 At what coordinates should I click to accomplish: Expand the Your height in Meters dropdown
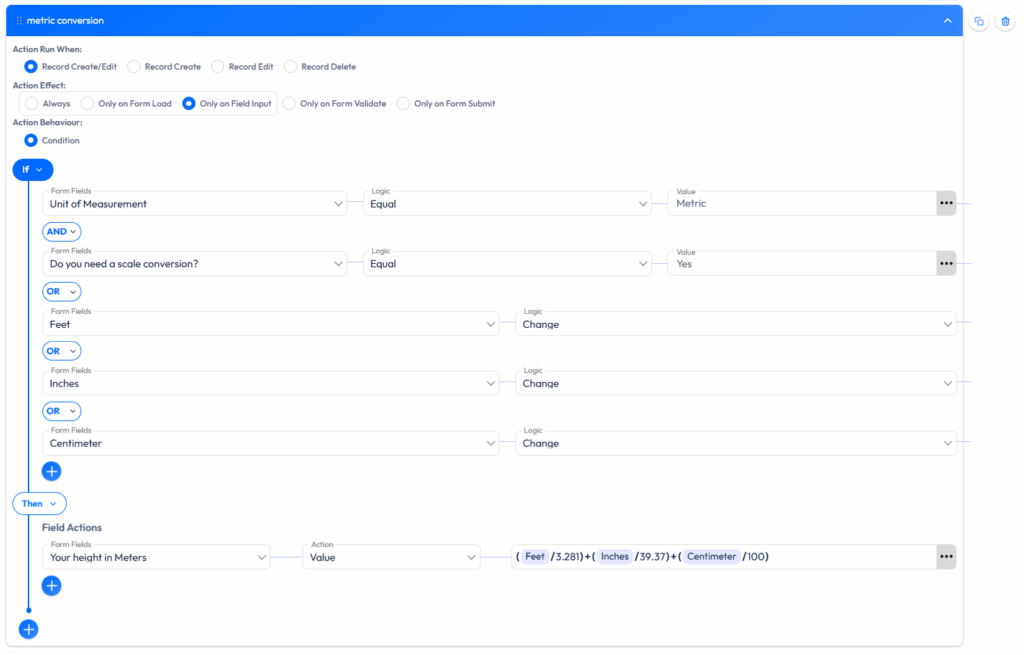[x=156, y=557]
